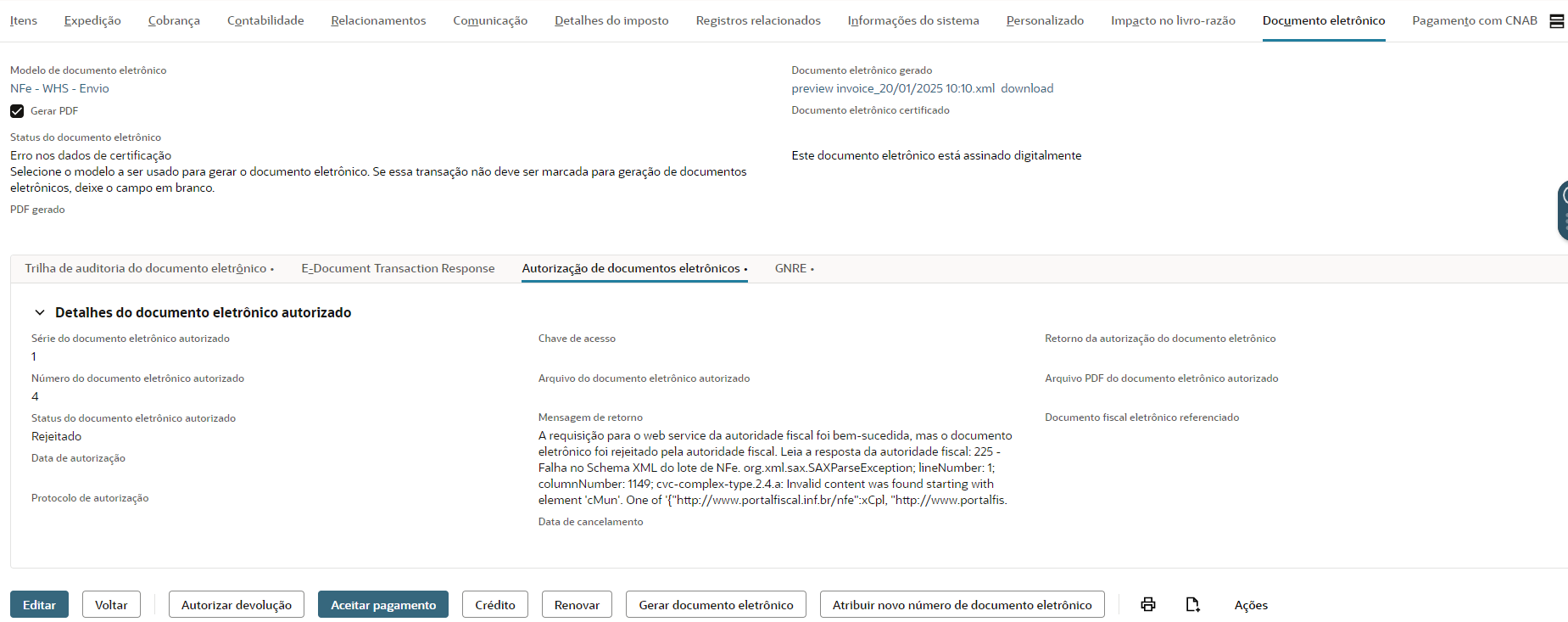
Task: Click the Gerar documento eletrônico button
Action: pyautogui.click(x=716, y=605)
